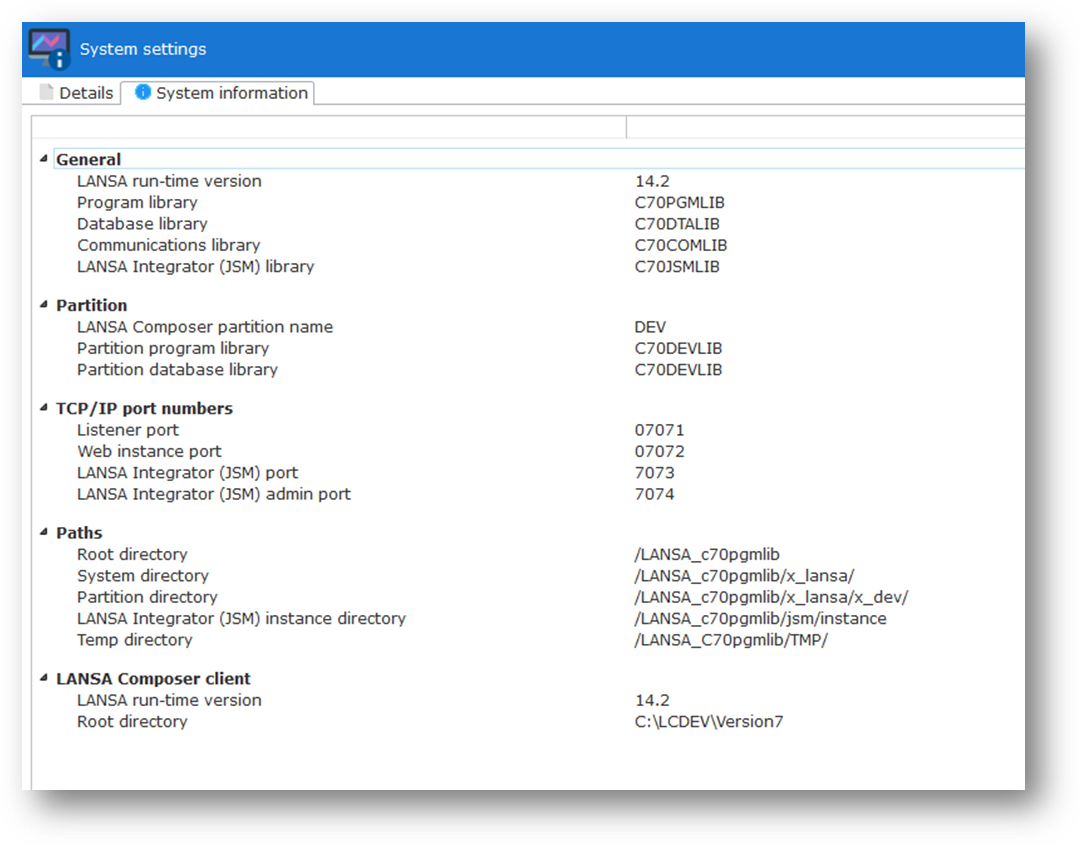
Task: Click the C:\LCDEV\Version7 root directory value
Action: (708, 721)
